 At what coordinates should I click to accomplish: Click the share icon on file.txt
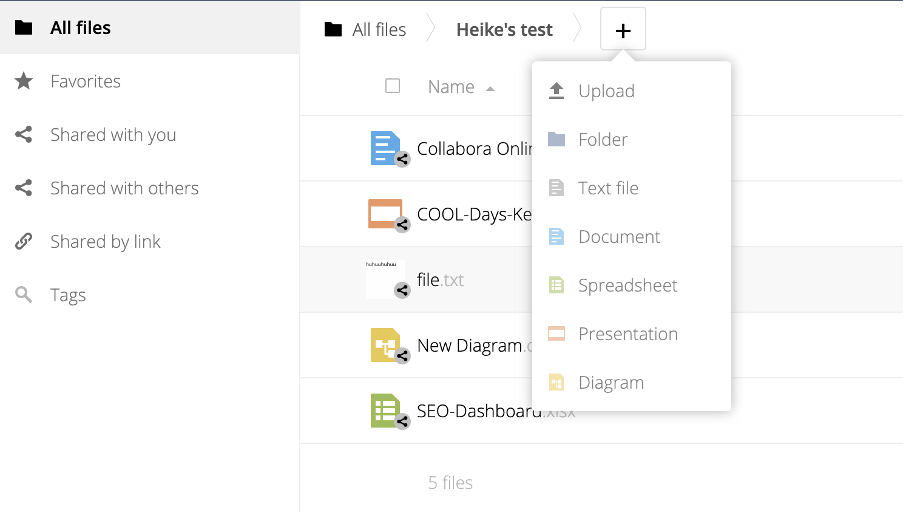(x=402, y=291)
